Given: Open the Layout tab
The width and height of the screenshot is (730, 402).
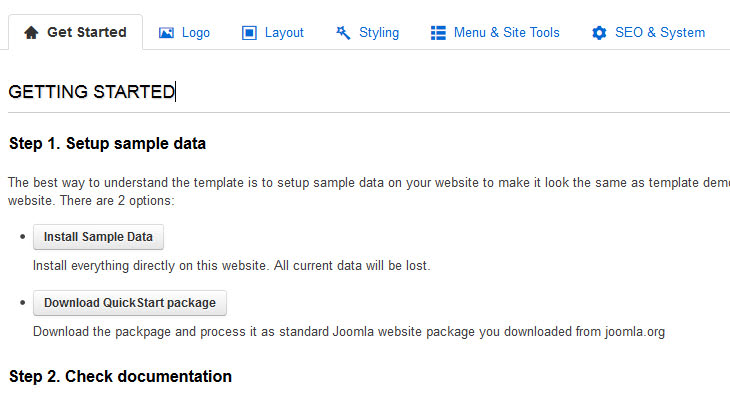Looking at the screenshot, I should tap(284, 33).
